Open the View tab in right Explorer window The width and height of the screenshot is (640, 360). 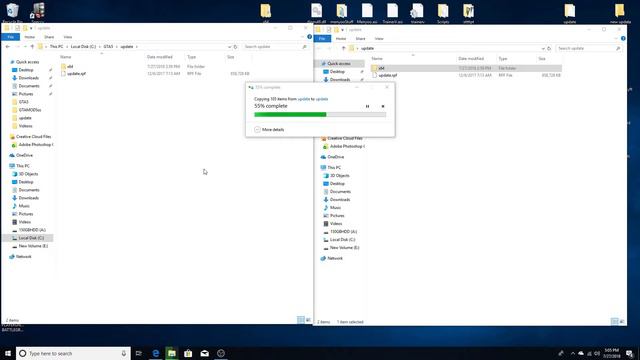coord(379,39)
